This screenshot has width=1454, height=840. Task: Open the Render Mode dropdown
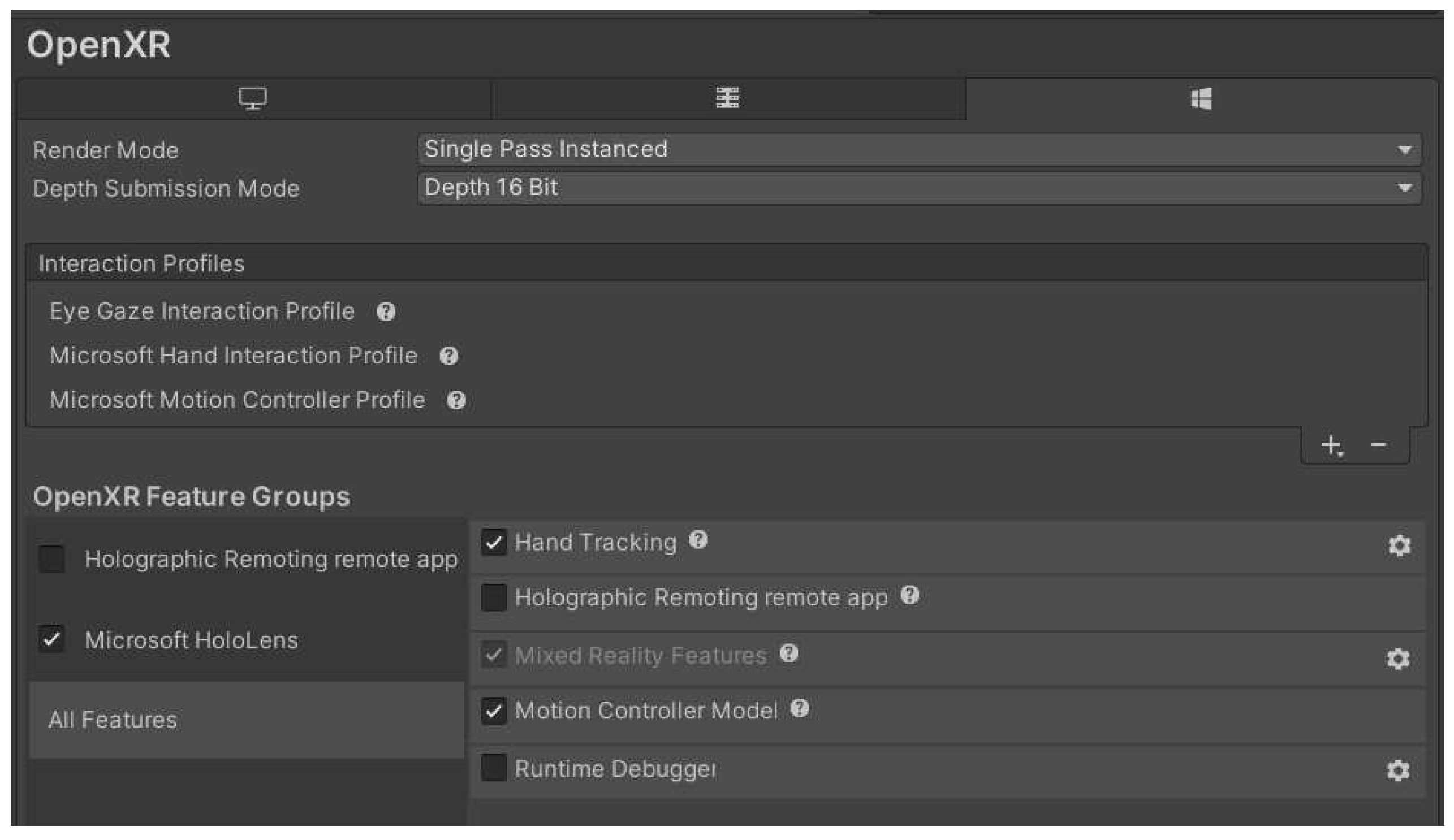pyautogui.click(x=919, y=150)
